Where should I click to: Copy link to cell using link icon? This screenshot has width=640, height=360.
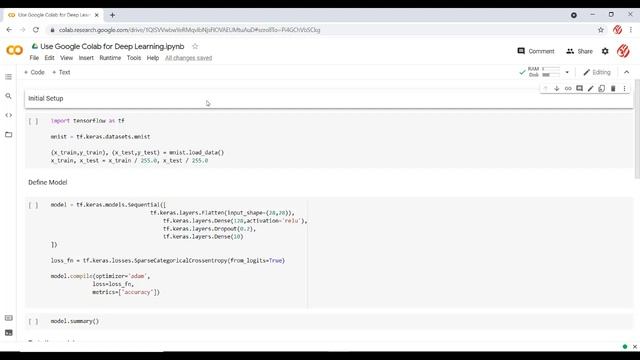(x=568, y=89)
